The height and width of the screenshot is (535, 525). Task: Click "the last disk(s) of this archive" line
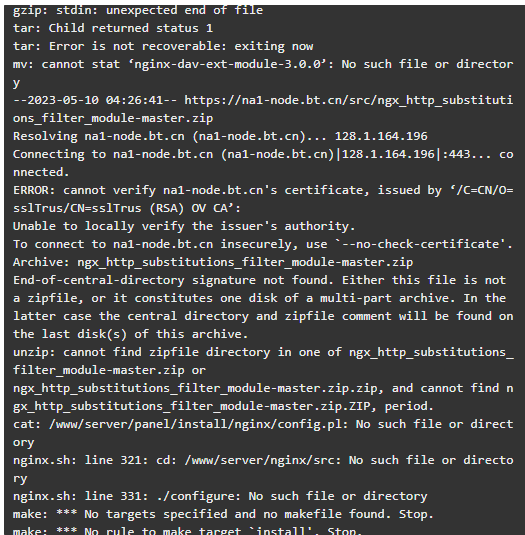(130, 334)
